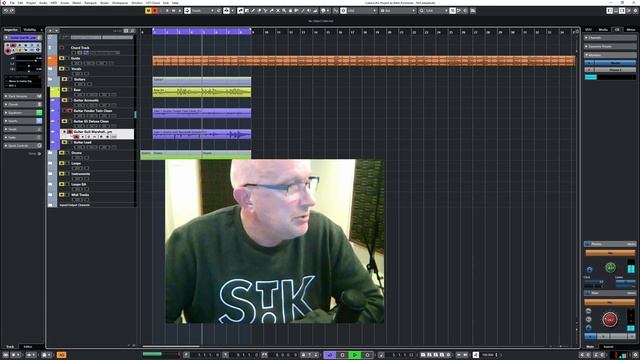Click the Redo arrow in the toolbar
640x360 pixels.
point(12,11)
